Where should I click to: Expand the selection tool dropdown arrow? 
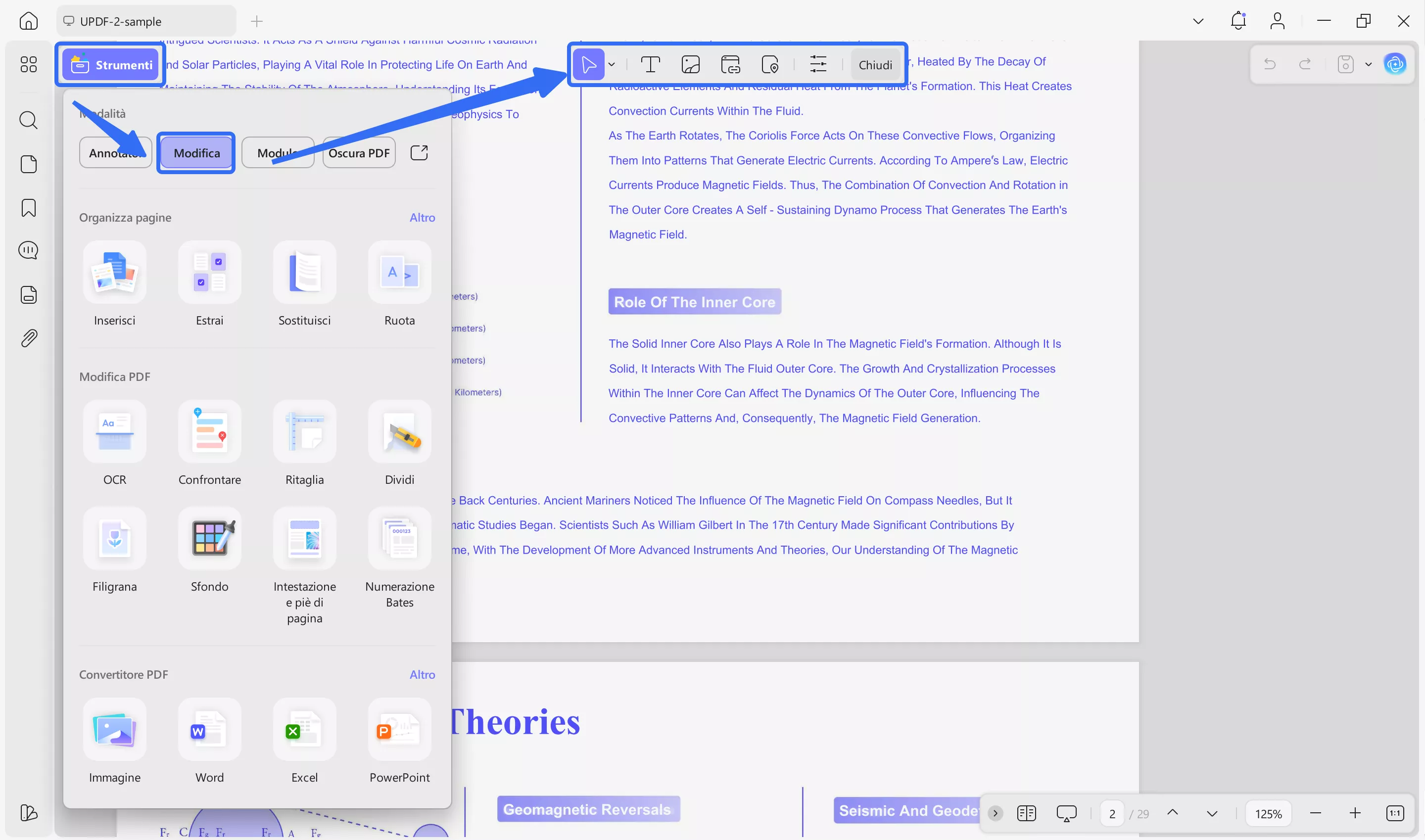coord(612,64)
